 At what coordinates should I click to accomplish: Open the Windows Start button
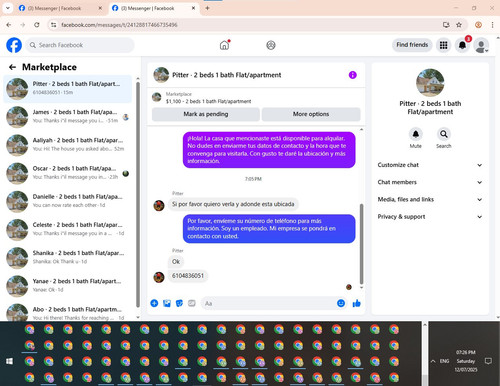tap(9, 361)
